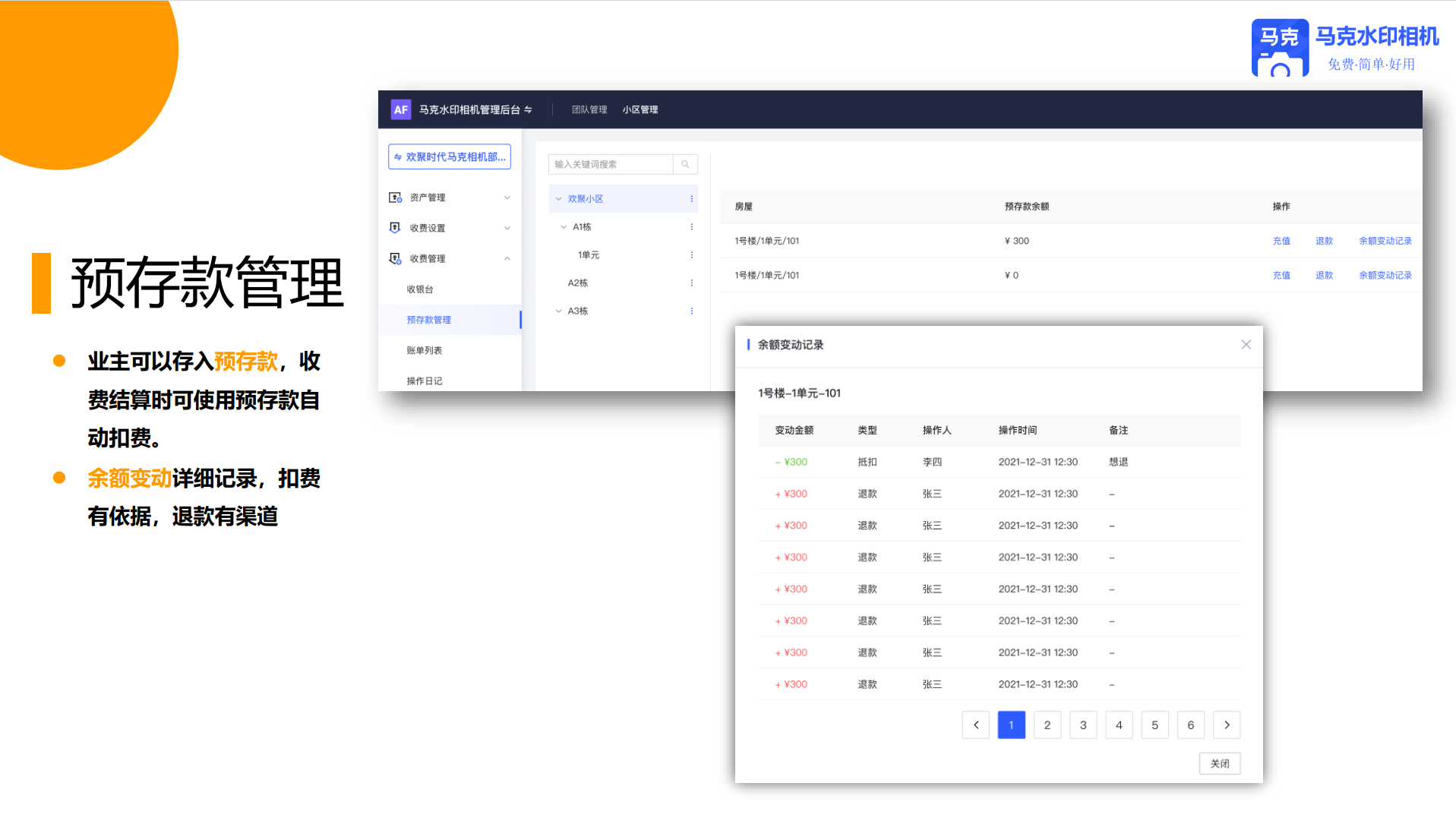Jump to page 6 of records
Viewport: 1456px width, 818px height.
point(1191,725)
